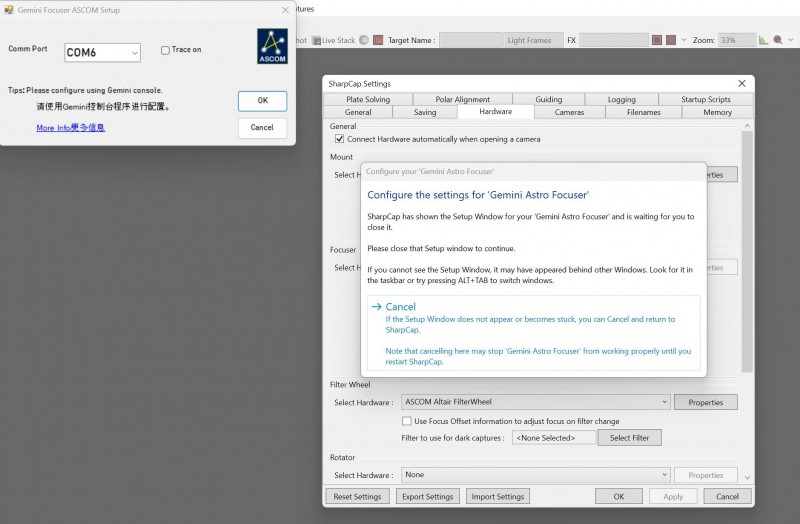800x524 pixels.
Task: Open the dropdown arrow after the magnifier icon
Action: click(x=791, y=40)
